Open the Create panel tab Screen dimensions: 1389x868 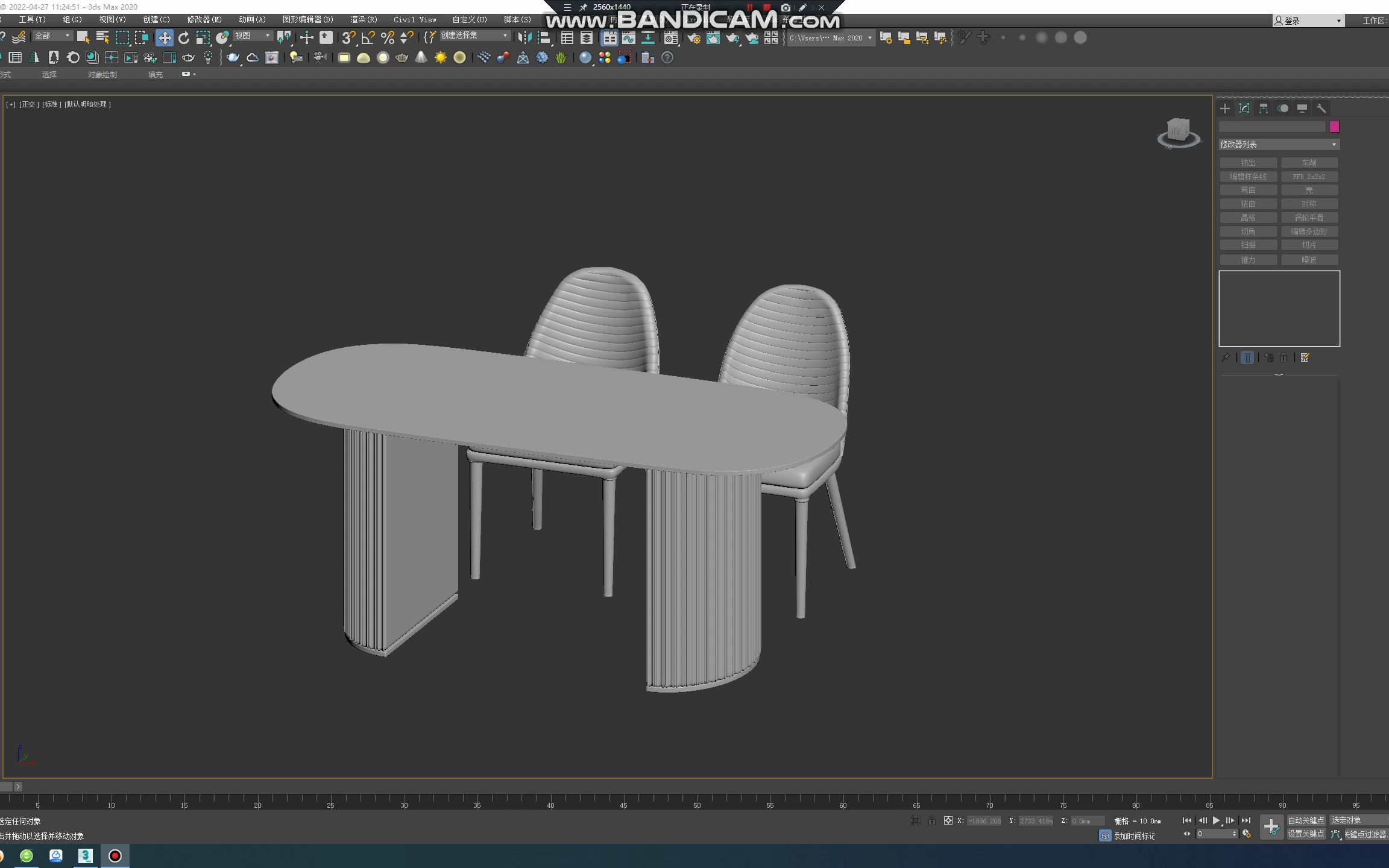[x=1224, y=108]
